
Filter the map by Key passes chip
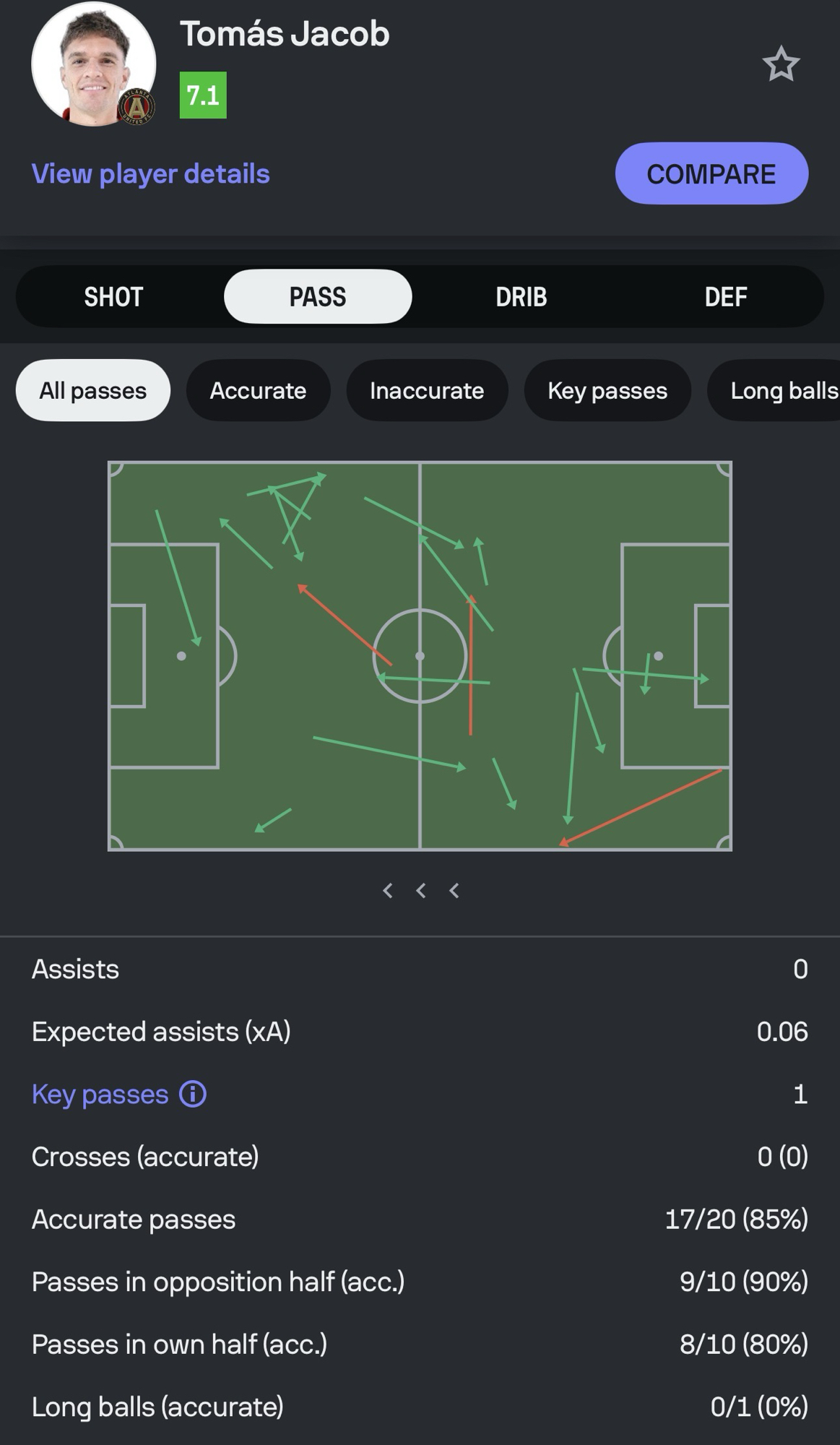[x=607, y=391]
